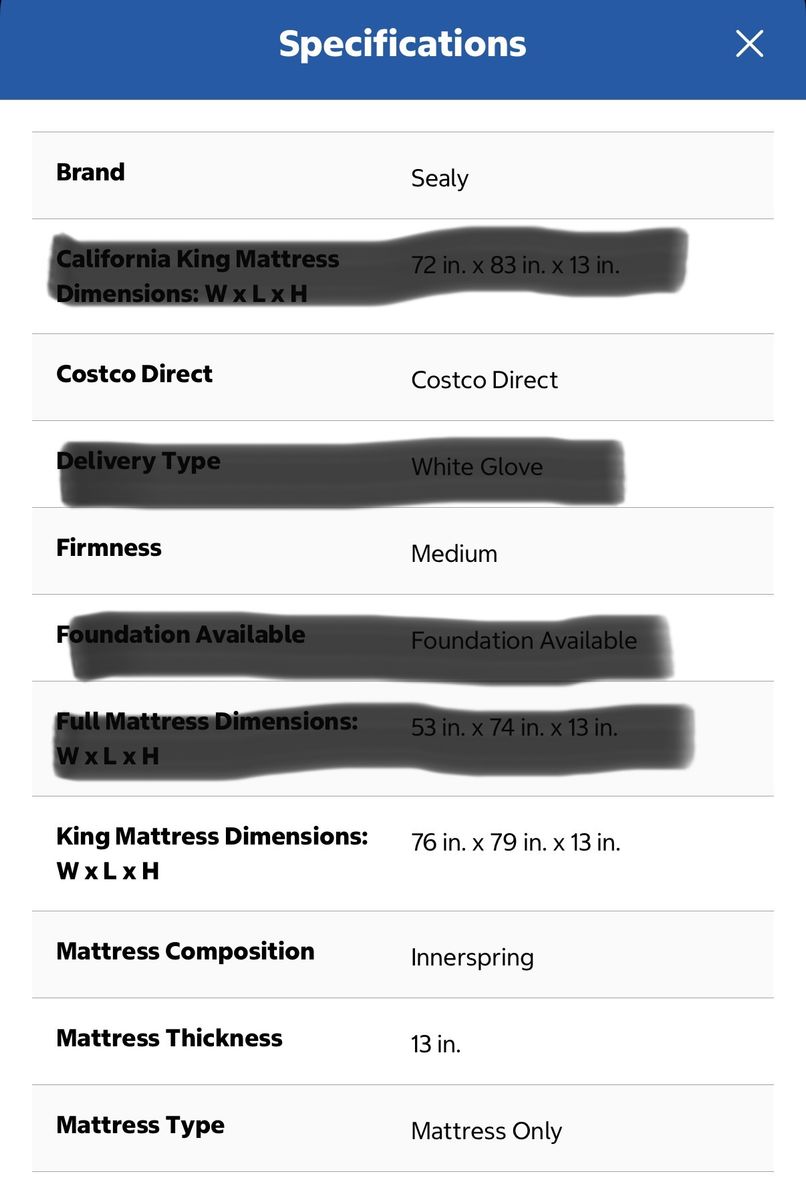Tap Full Mattress Dimensions label

207,738
